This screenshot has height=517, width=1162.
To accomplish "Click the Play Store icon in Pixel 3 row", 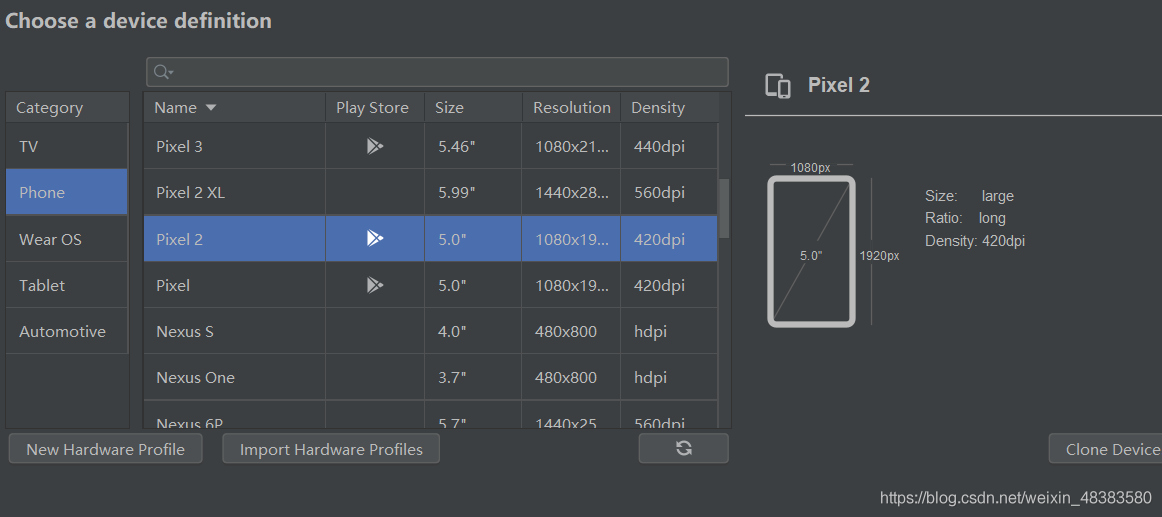I will coord(375,147).
